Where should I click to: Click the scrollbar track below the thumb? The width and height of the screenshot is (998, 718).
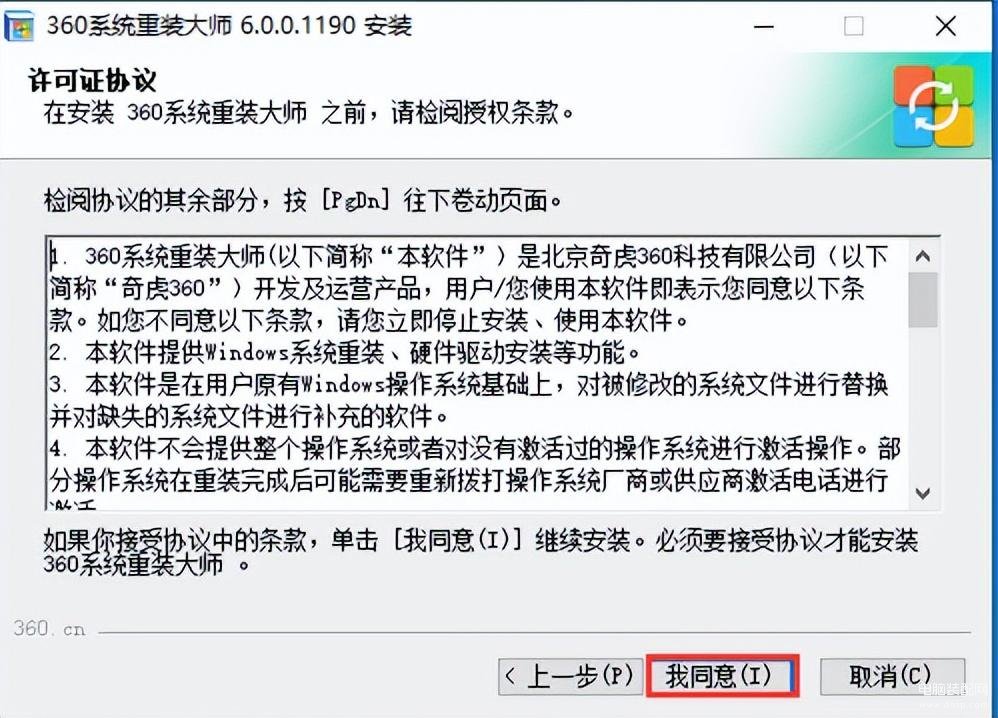pyautogui.click(x=923, y=402)
